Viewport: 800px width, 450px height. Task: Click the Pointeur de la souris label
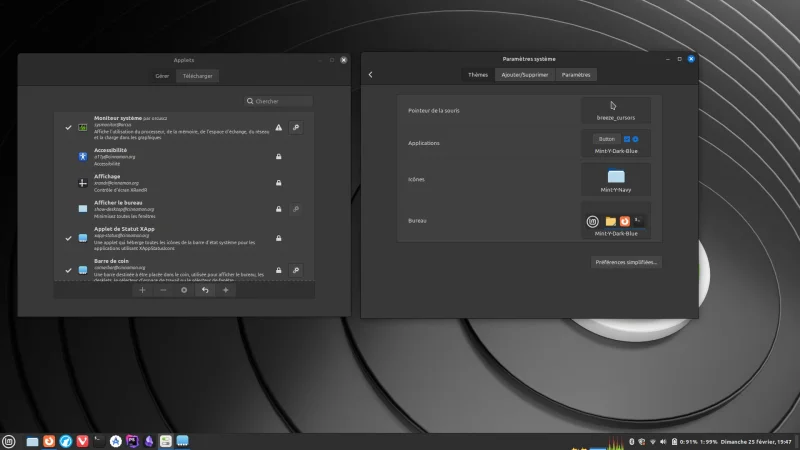pos(434,110)
